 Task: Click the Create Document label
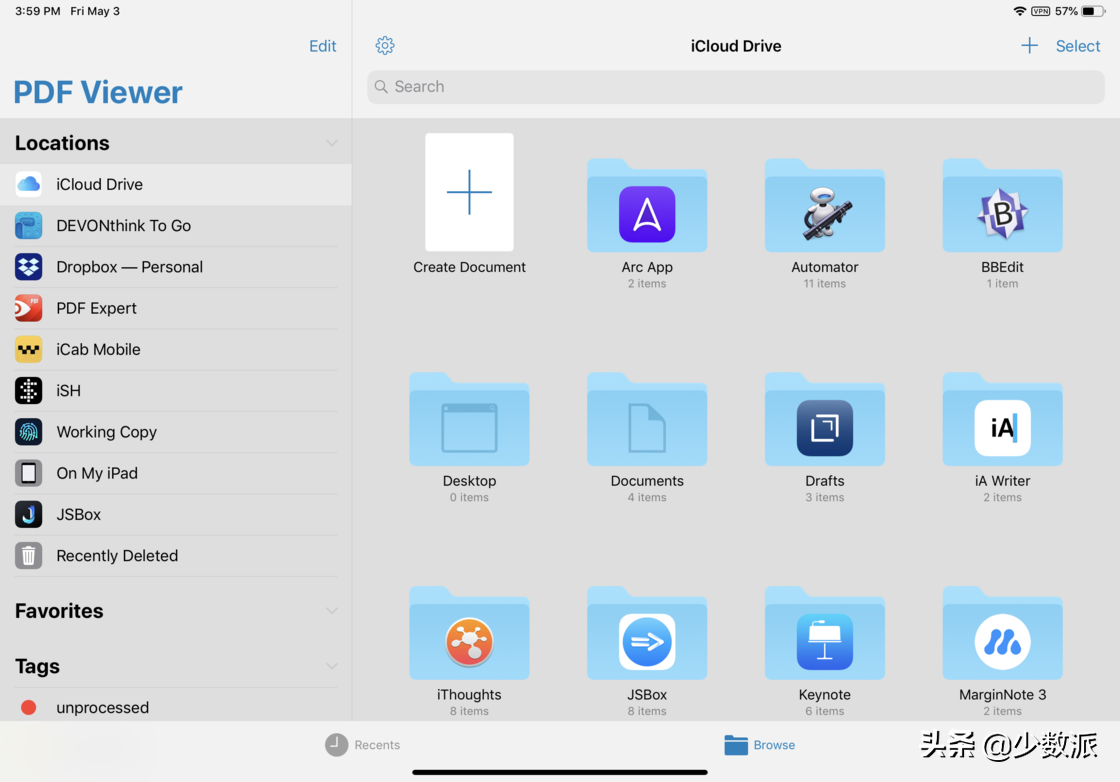(469, 267)
